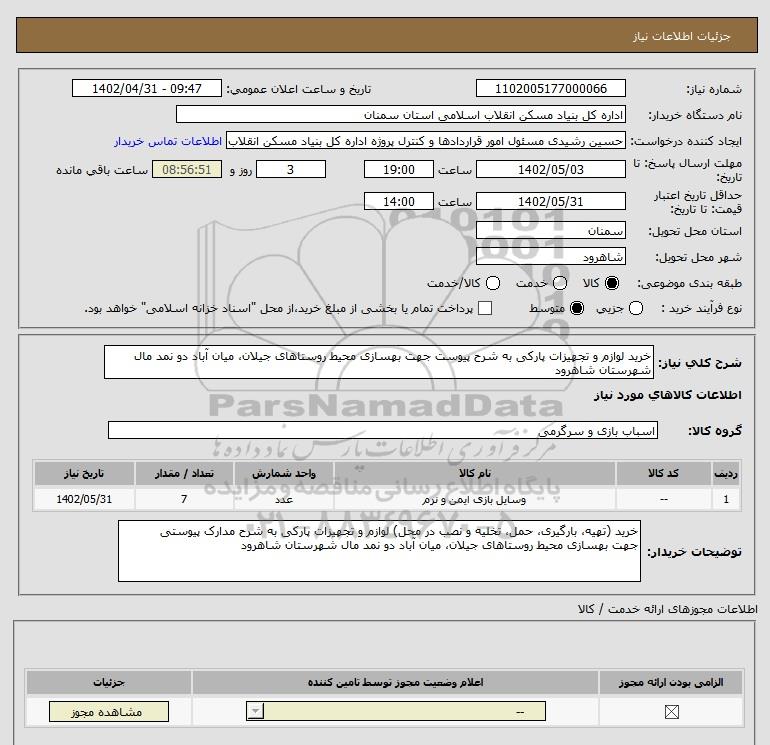Click the item name وسایل بازی ایمن و نرم
Screen dimensions: 770x745
(474, 499)
